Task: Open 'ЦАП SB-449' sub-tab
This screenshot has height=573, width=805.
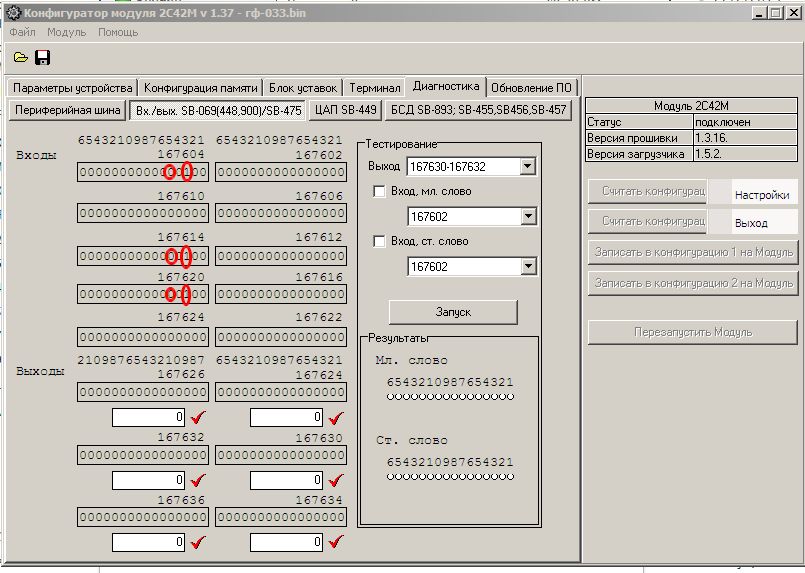Action: [346, 110]
